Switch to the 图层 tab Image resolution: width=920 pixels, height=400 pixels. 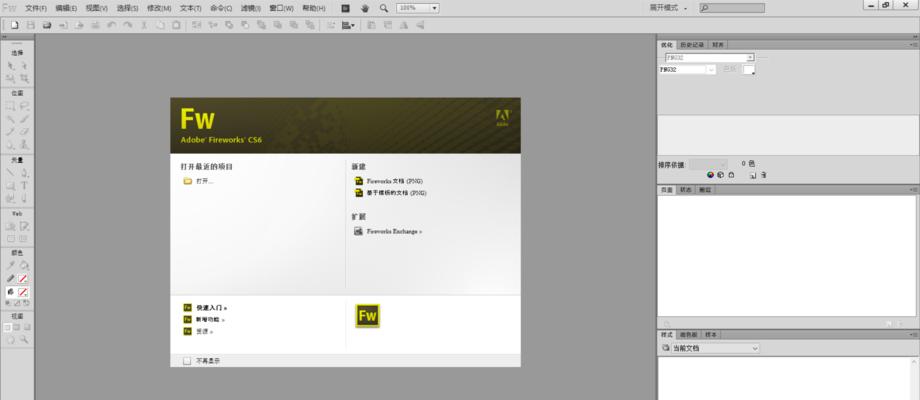point(704,190)
